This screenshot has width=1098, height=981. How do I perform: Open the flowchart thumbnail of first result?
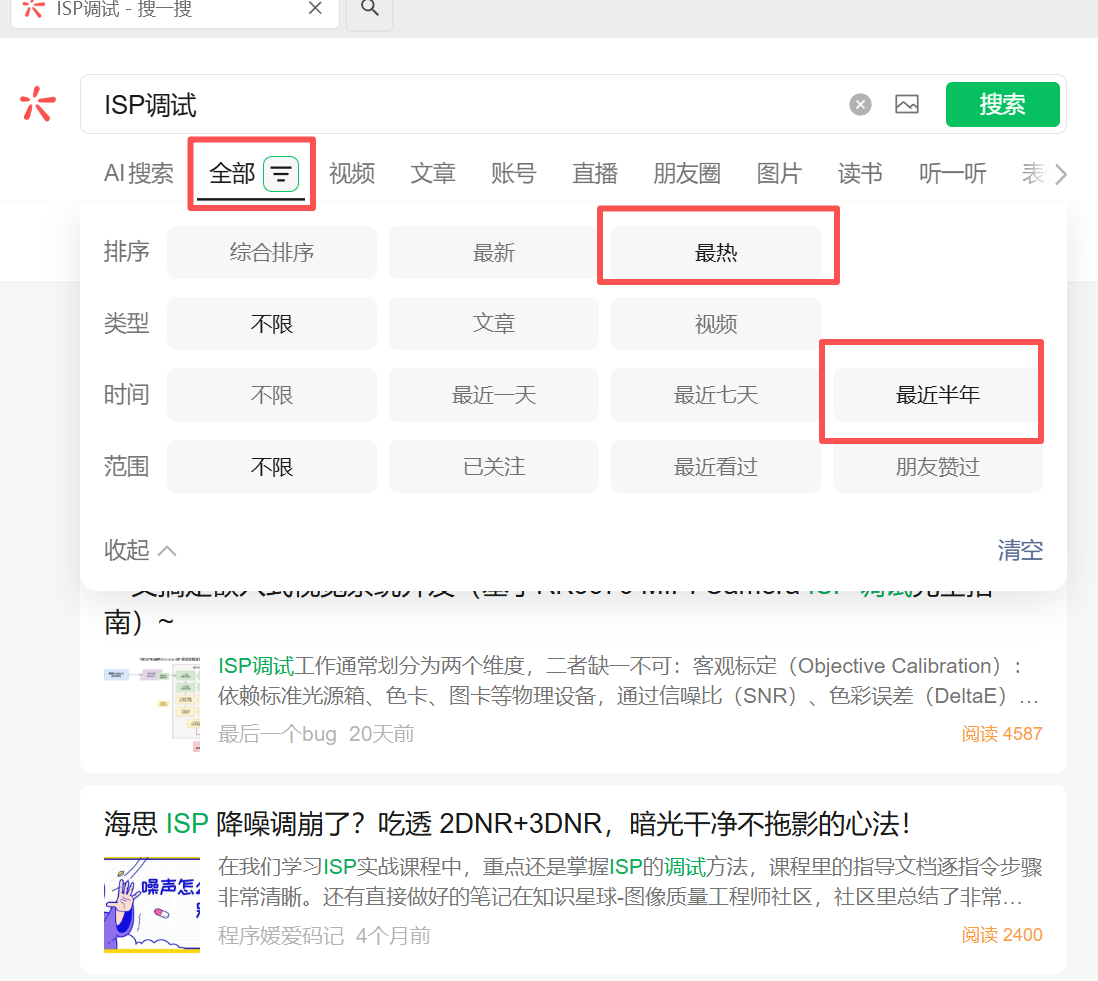(x=152, y=704)
